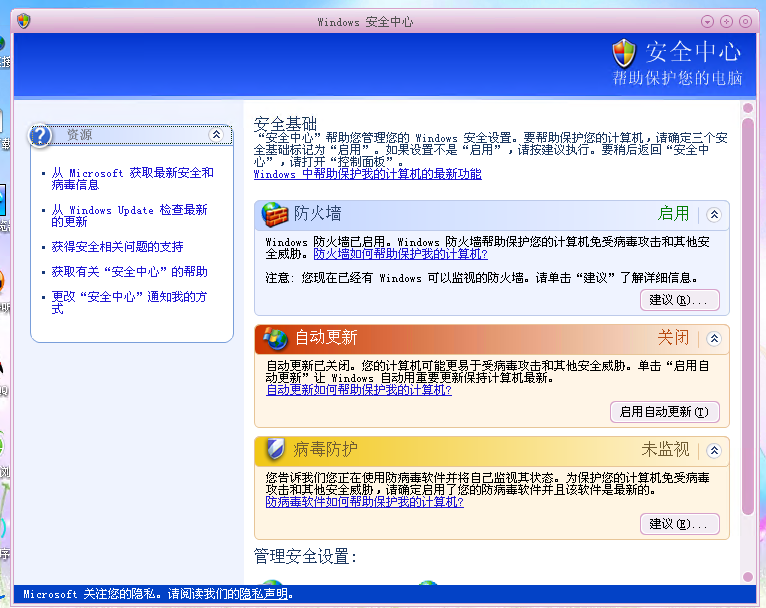Click the vertical scrollbar thumb
The image size is (766, 608).
point(747,316)
